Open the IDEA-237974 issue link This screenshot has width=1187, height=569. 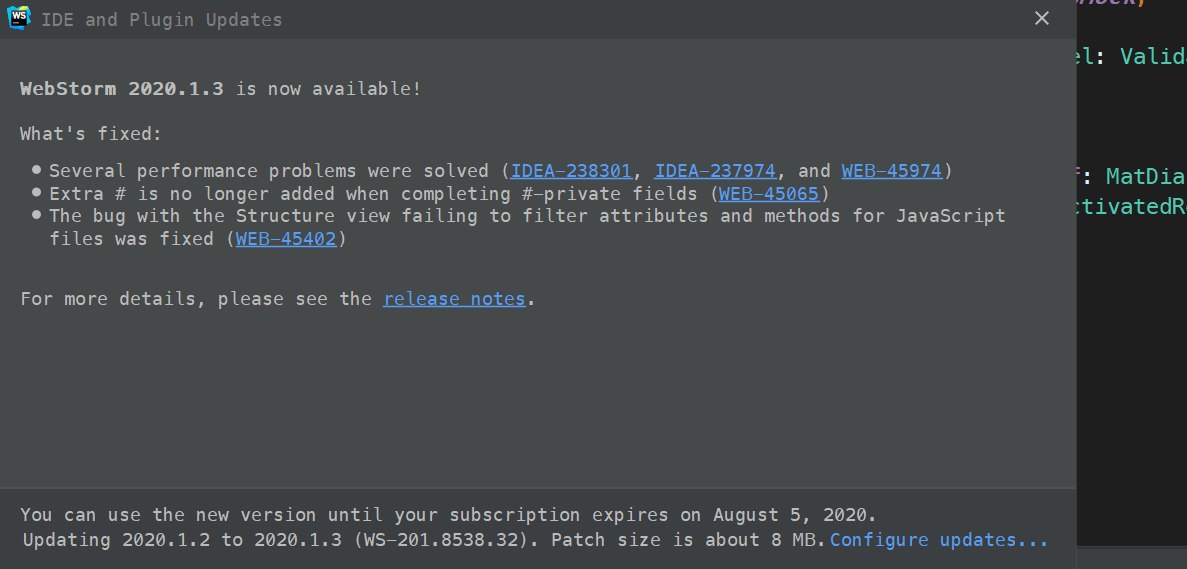pyautogui.click(x=715, y=171)
